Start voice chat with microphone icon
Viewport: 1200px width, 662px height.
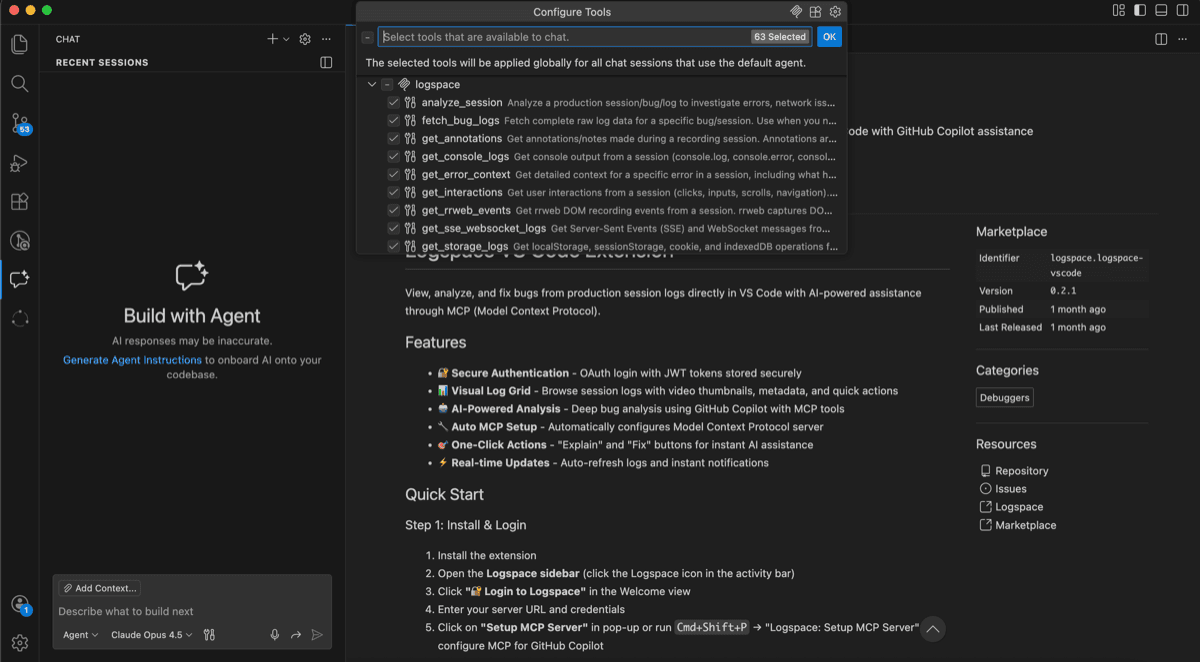click(275, 634)
